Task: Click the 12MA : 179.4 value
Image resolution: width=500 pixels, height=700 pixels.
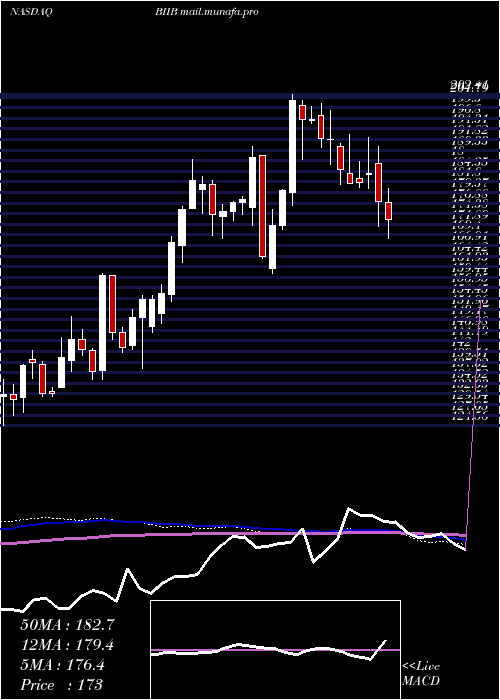Action: (67, 645)
